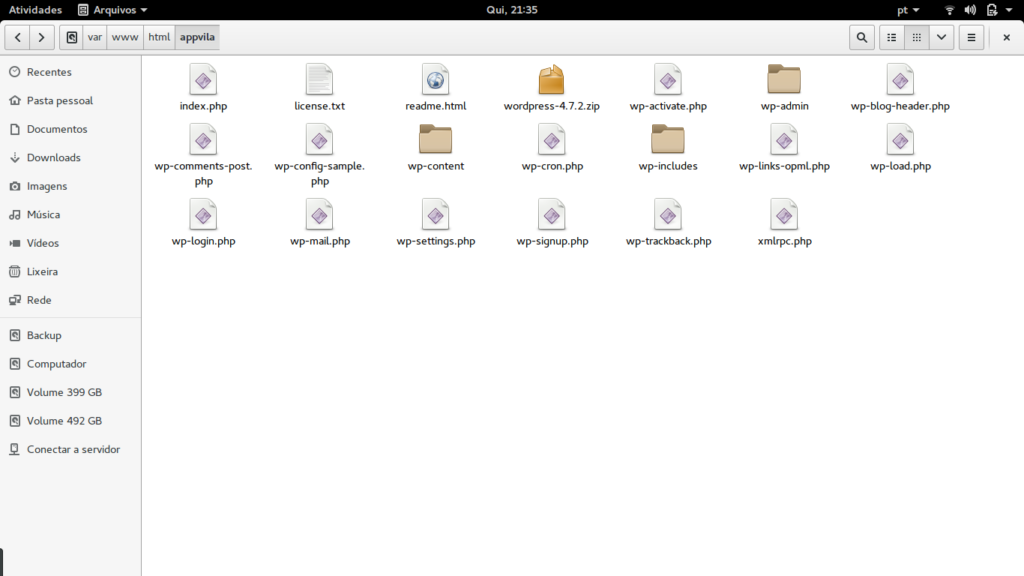The height and width of the screenshot is (576, 1024).
Task: Switch to list view
Action: click(890, 37)
